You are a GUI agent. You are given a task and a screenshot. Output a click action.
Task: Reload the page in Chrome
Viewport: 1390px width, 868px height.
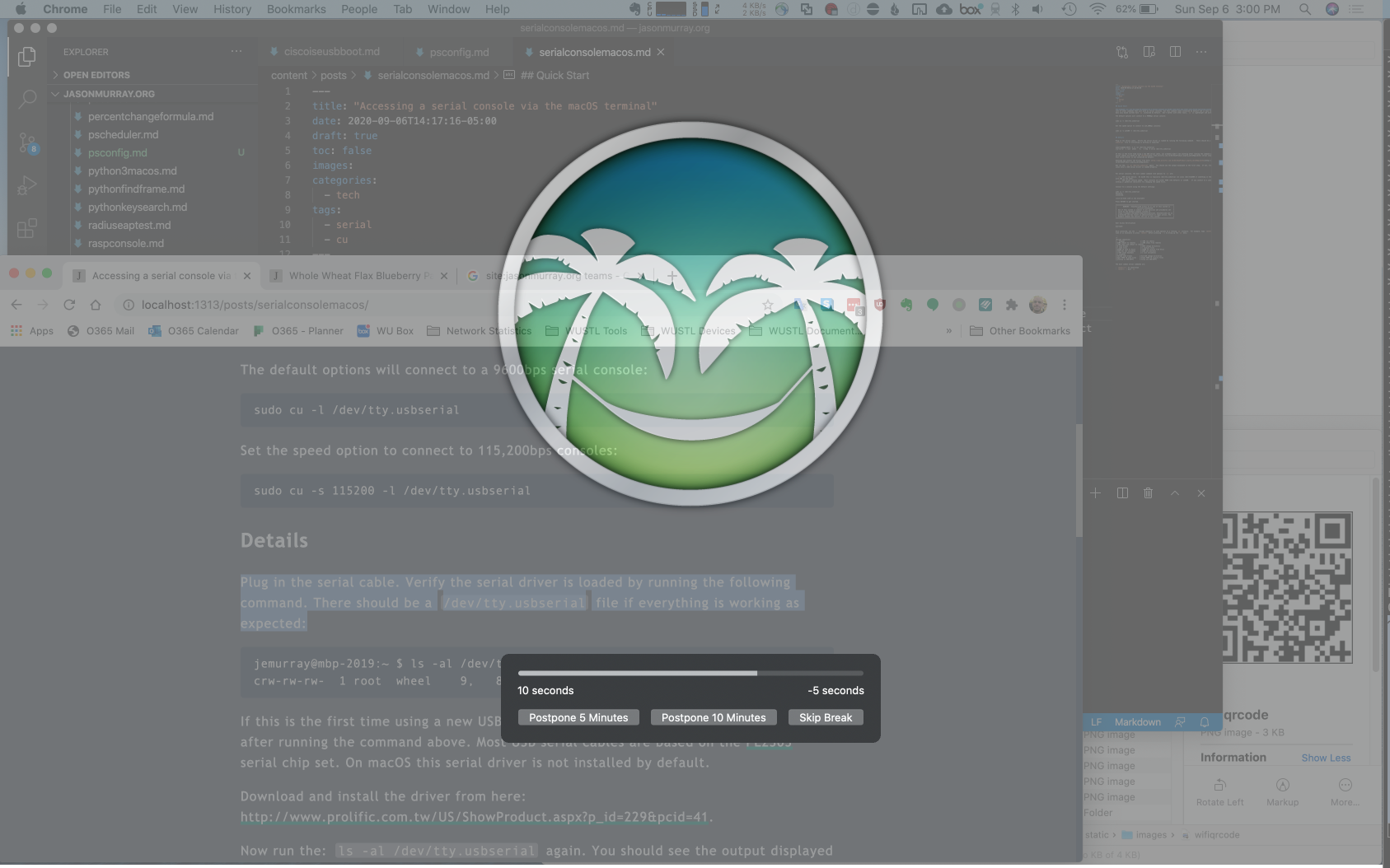point(69,305)
